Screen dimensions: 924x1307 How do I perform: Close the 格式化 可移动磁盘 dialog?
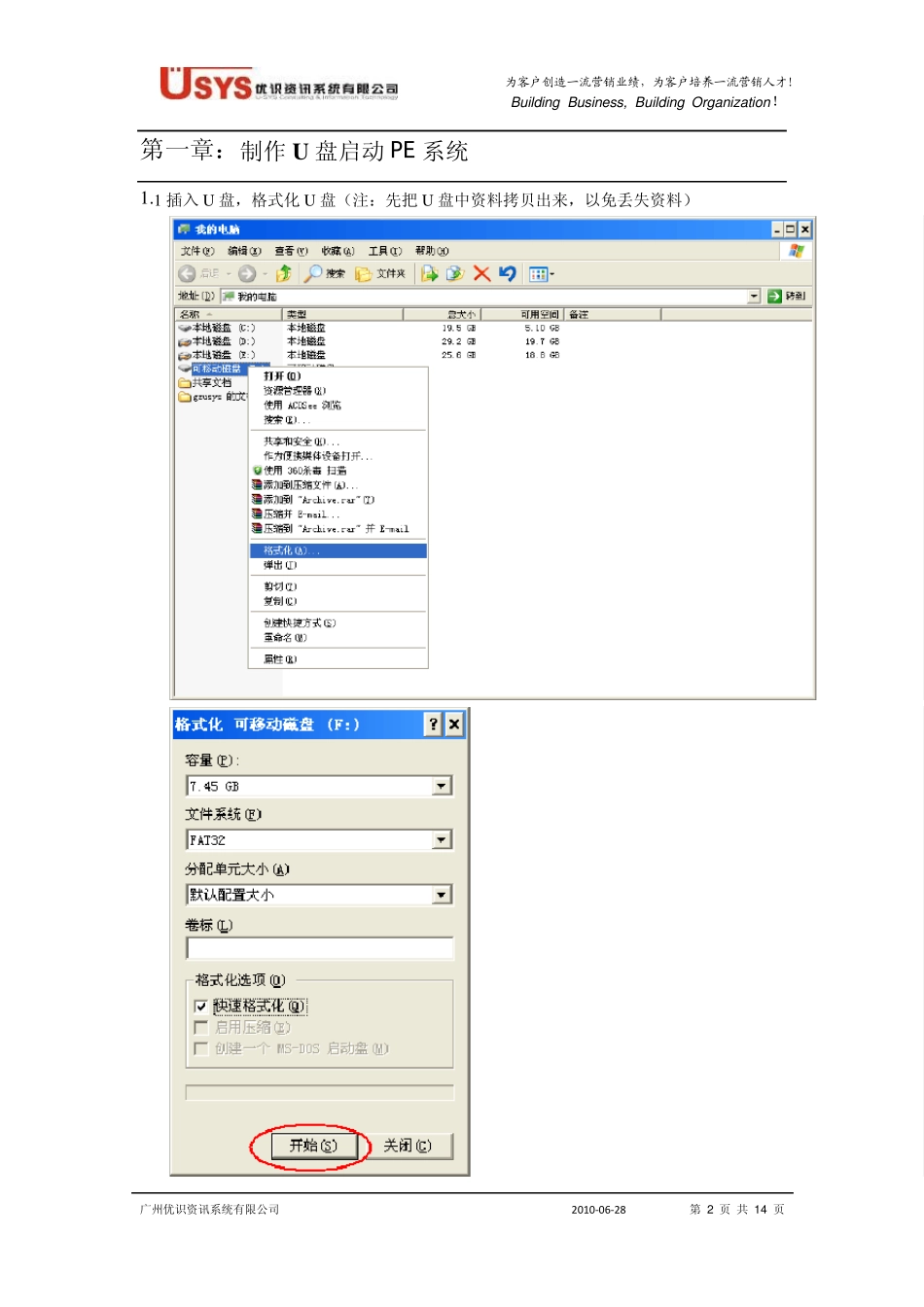[x=454, y=724]
